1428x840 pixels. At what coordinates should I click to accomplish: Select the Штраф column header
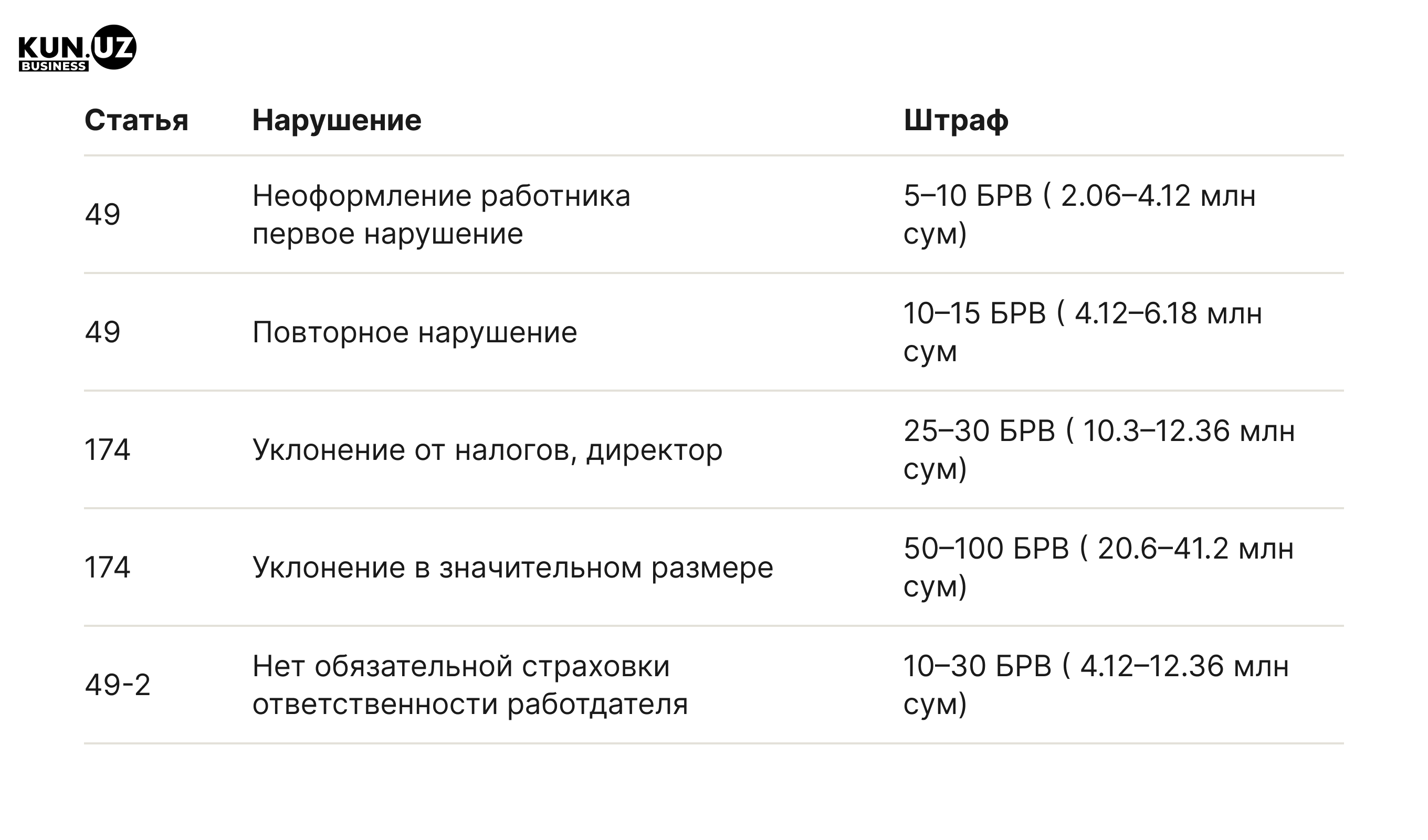(956, 120)
